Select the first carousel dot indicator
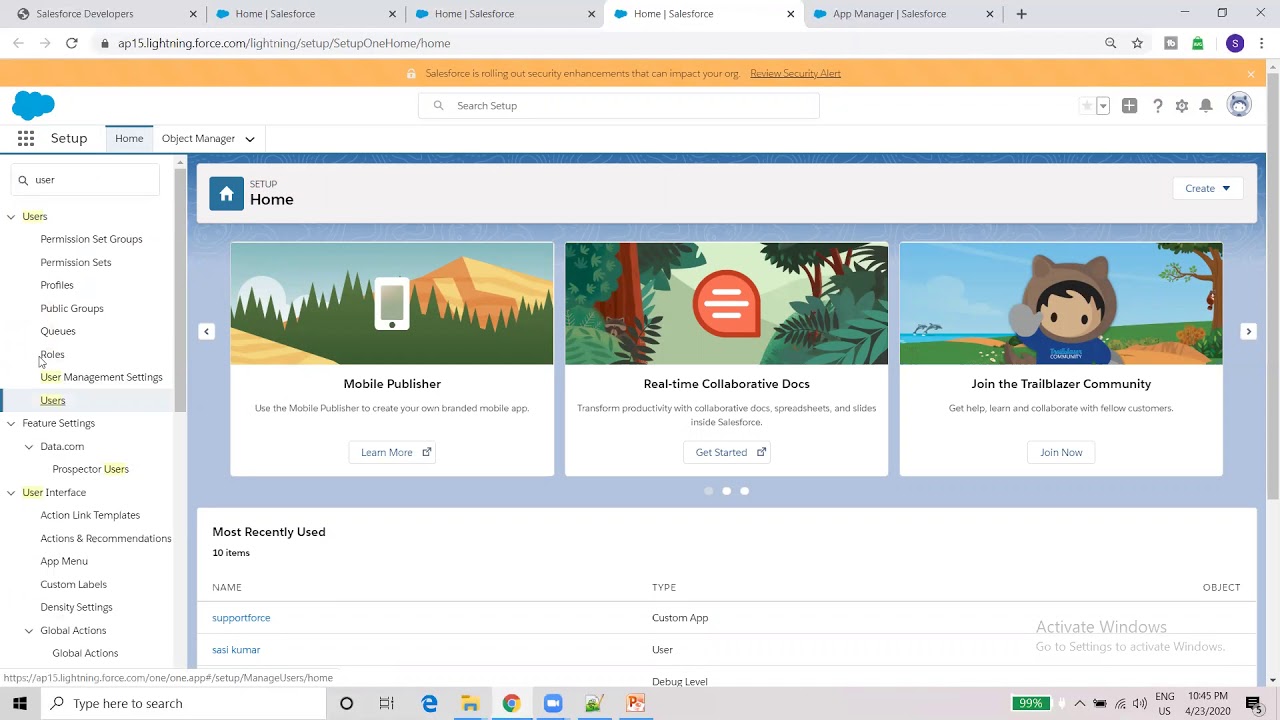 pyautogui.click(x=709, y=491)
